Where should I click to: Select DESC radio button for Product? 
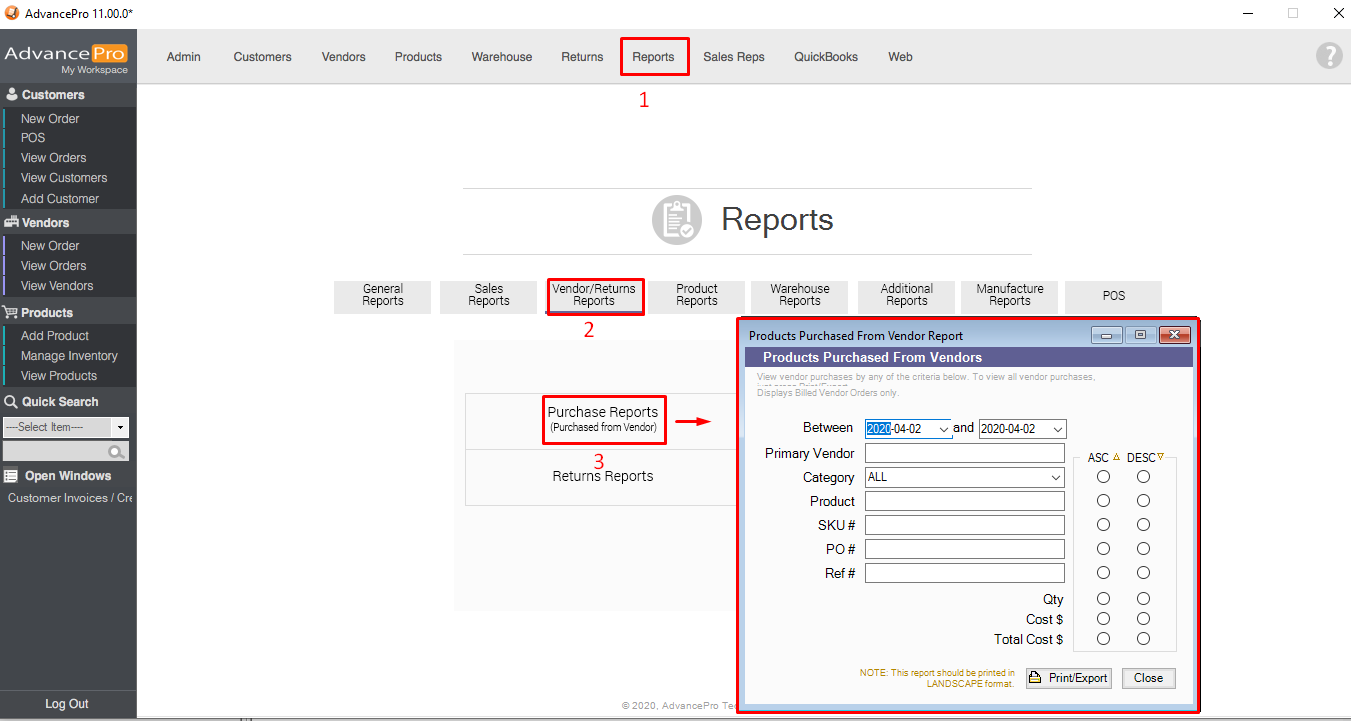click(x=1143, y=501)
